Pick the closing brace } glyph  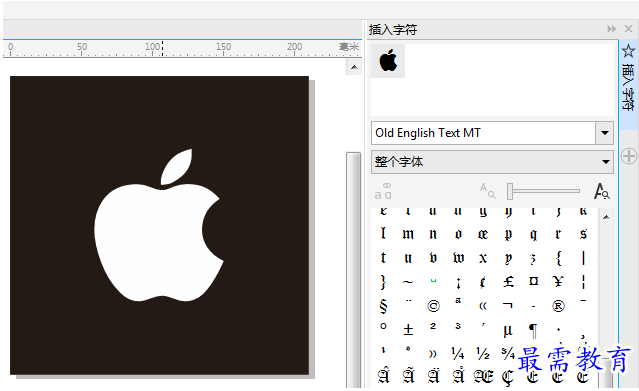[x=383, y=282]
